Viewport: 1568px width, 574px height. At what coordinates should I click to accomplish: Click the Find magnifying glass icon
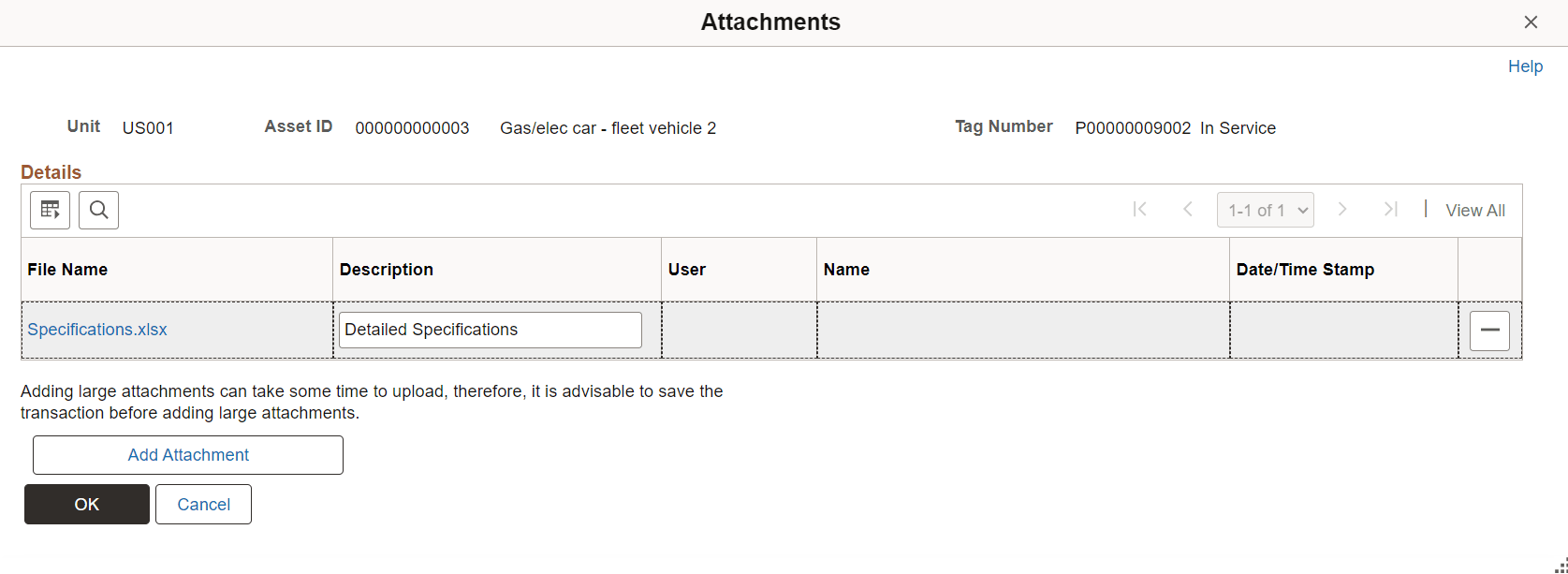[x=98, y=210]
